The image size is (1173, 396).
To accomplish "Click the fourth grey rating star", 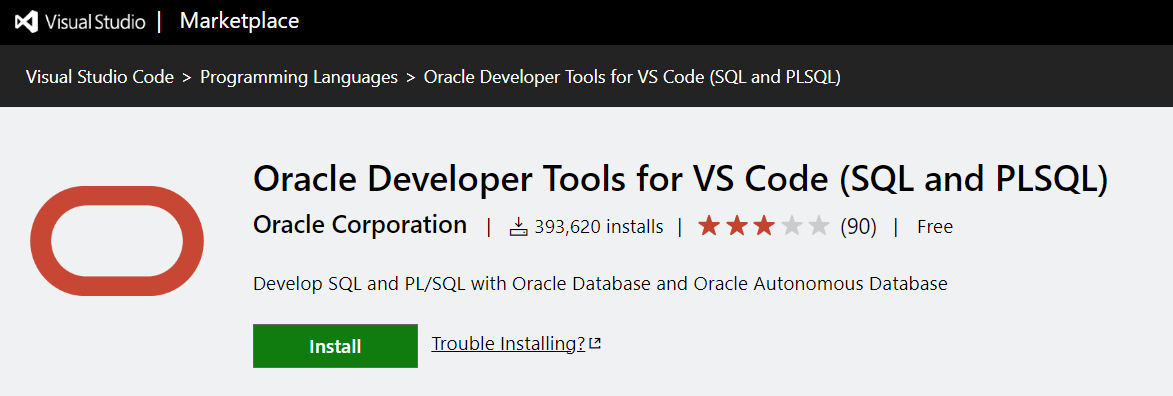I will coord(791,226).
